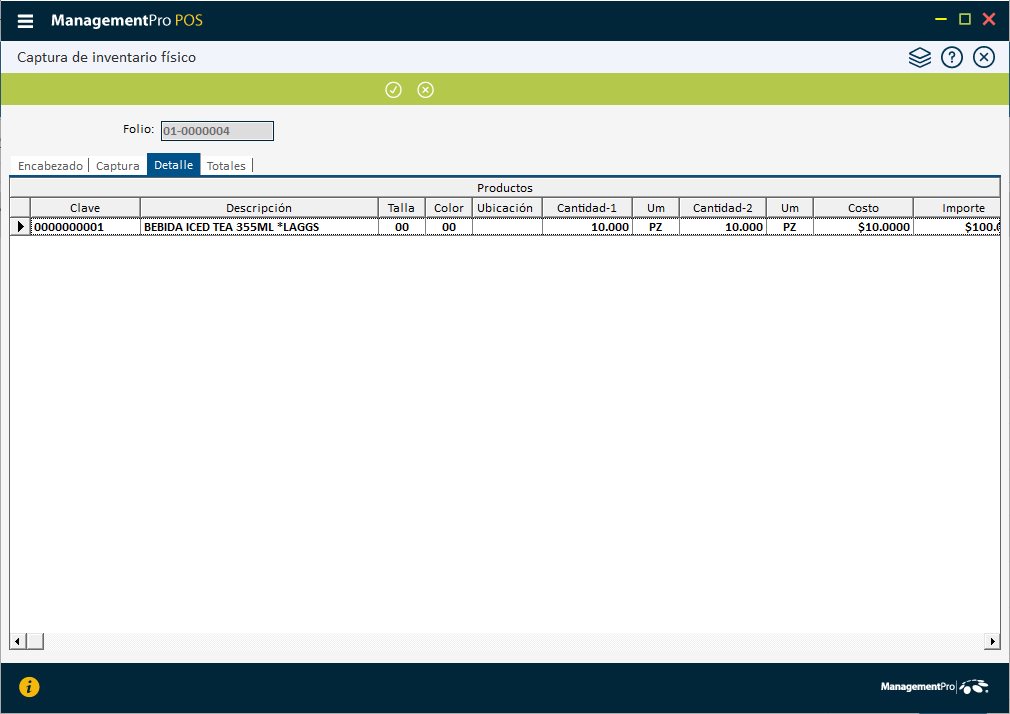Click the Descripción column header

tap(258, 208)
